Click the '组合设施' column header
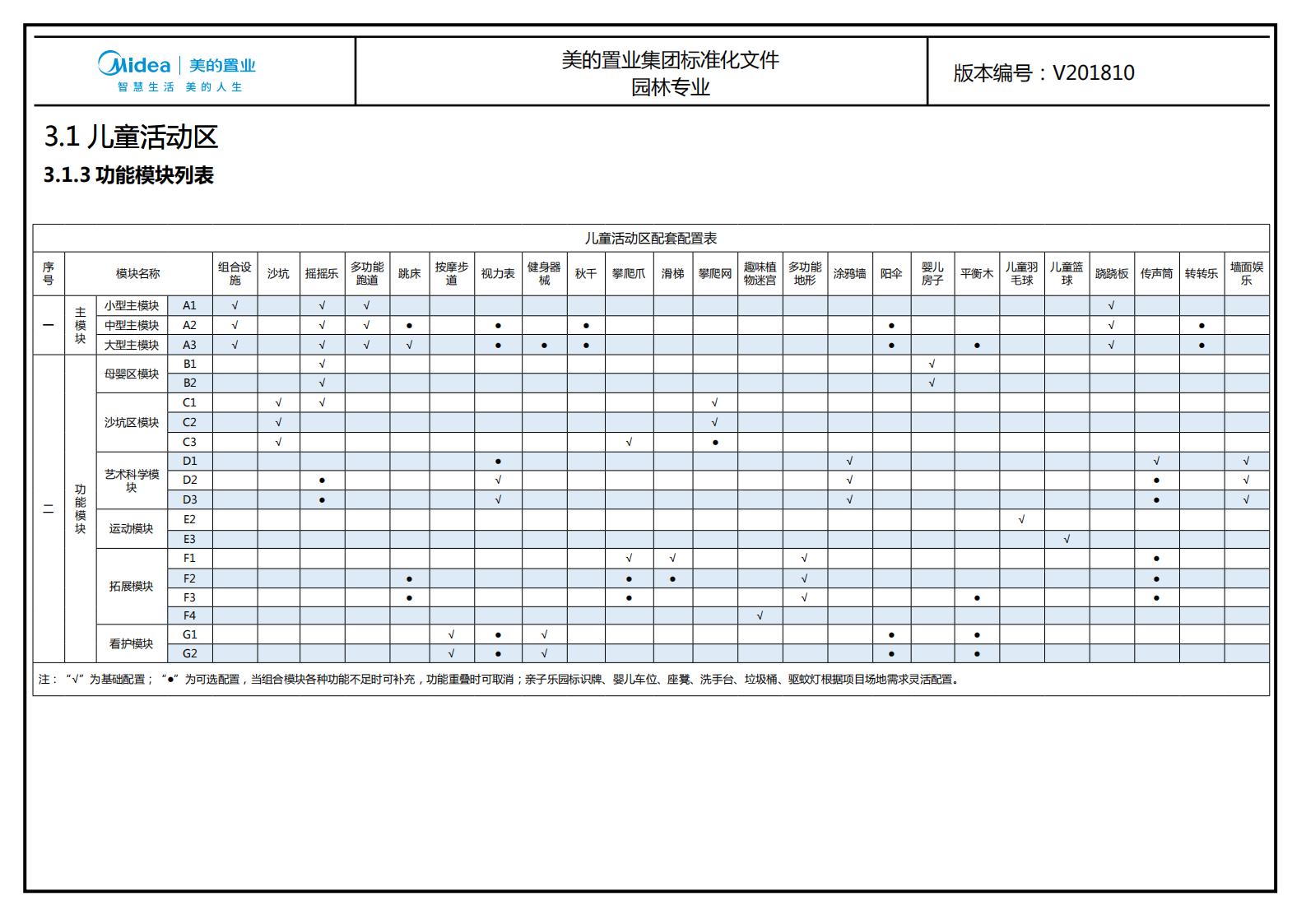The height and width of the screenshot is (924, 1306). [x=235, y=273]
